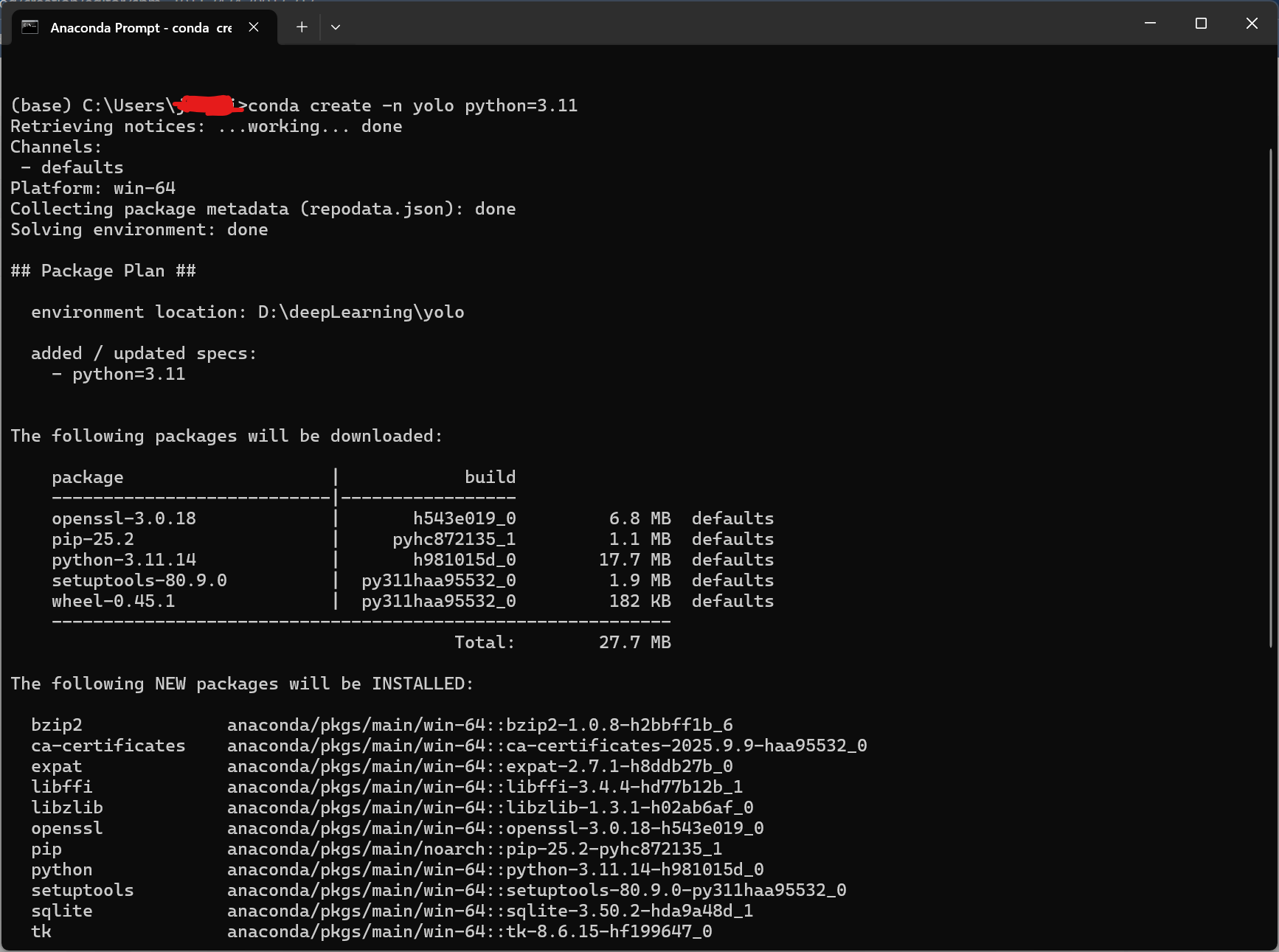Click the environment location D:\deepLearning\yolo text

[x=361, y=312]
